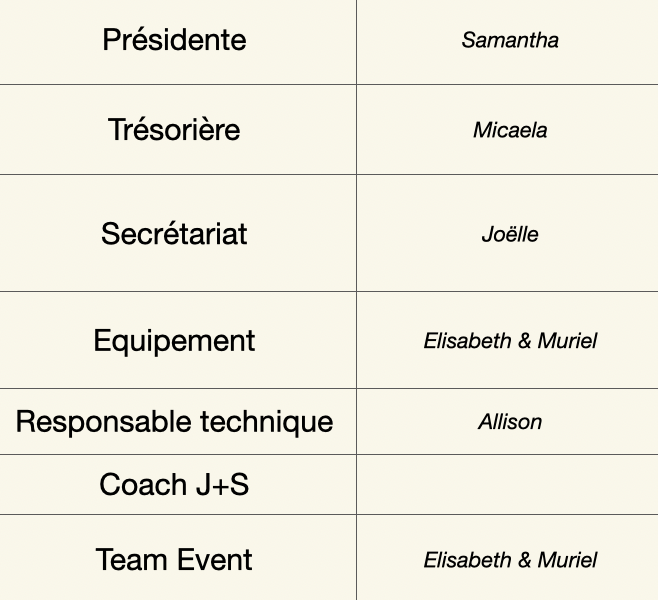Click Elisabeth in the Team Event row
This screenshot has width=658, height=600.
(x=467, y=560)
